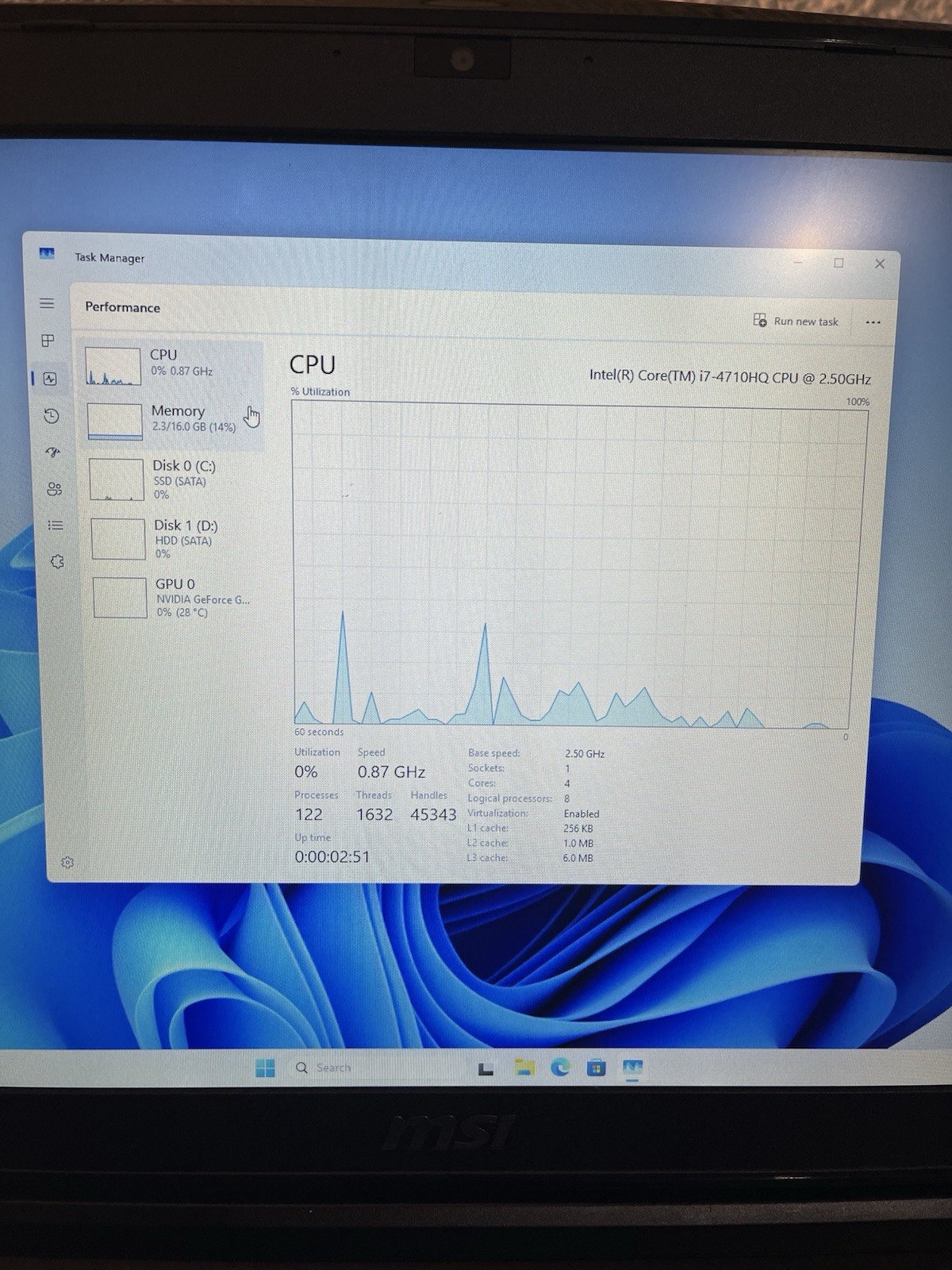Click the Threads value 1632
952x1270 pixels.
374,814
